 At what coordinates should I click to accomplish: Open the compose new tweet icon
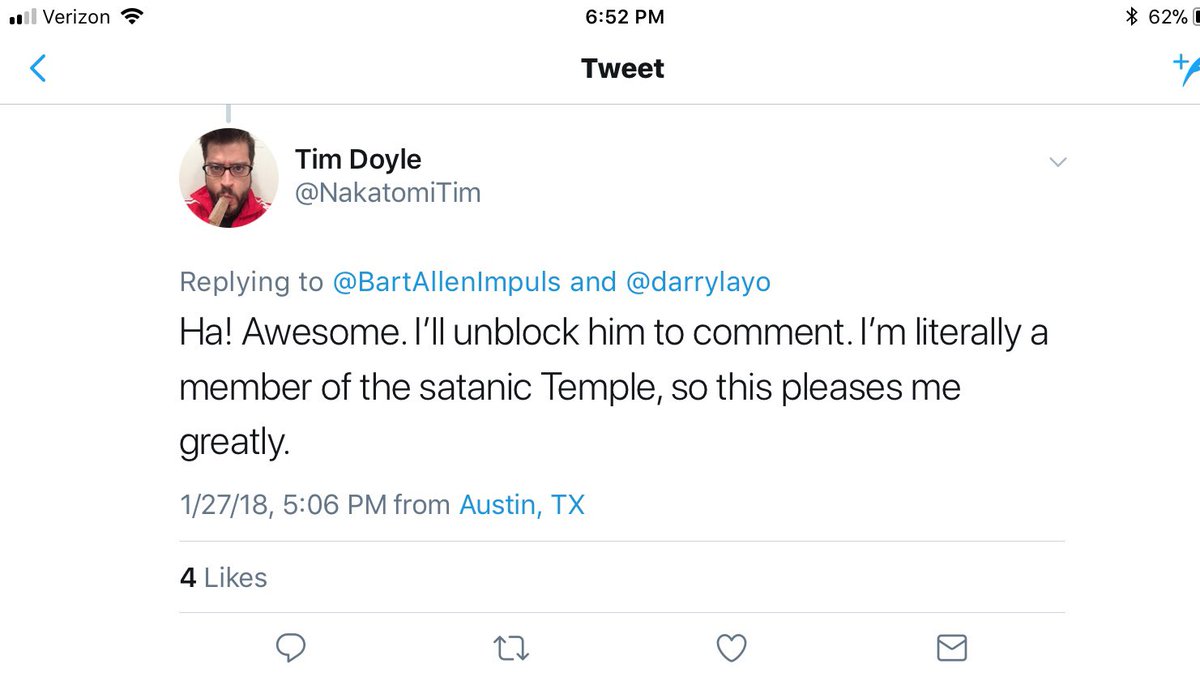click(1186, 68)
